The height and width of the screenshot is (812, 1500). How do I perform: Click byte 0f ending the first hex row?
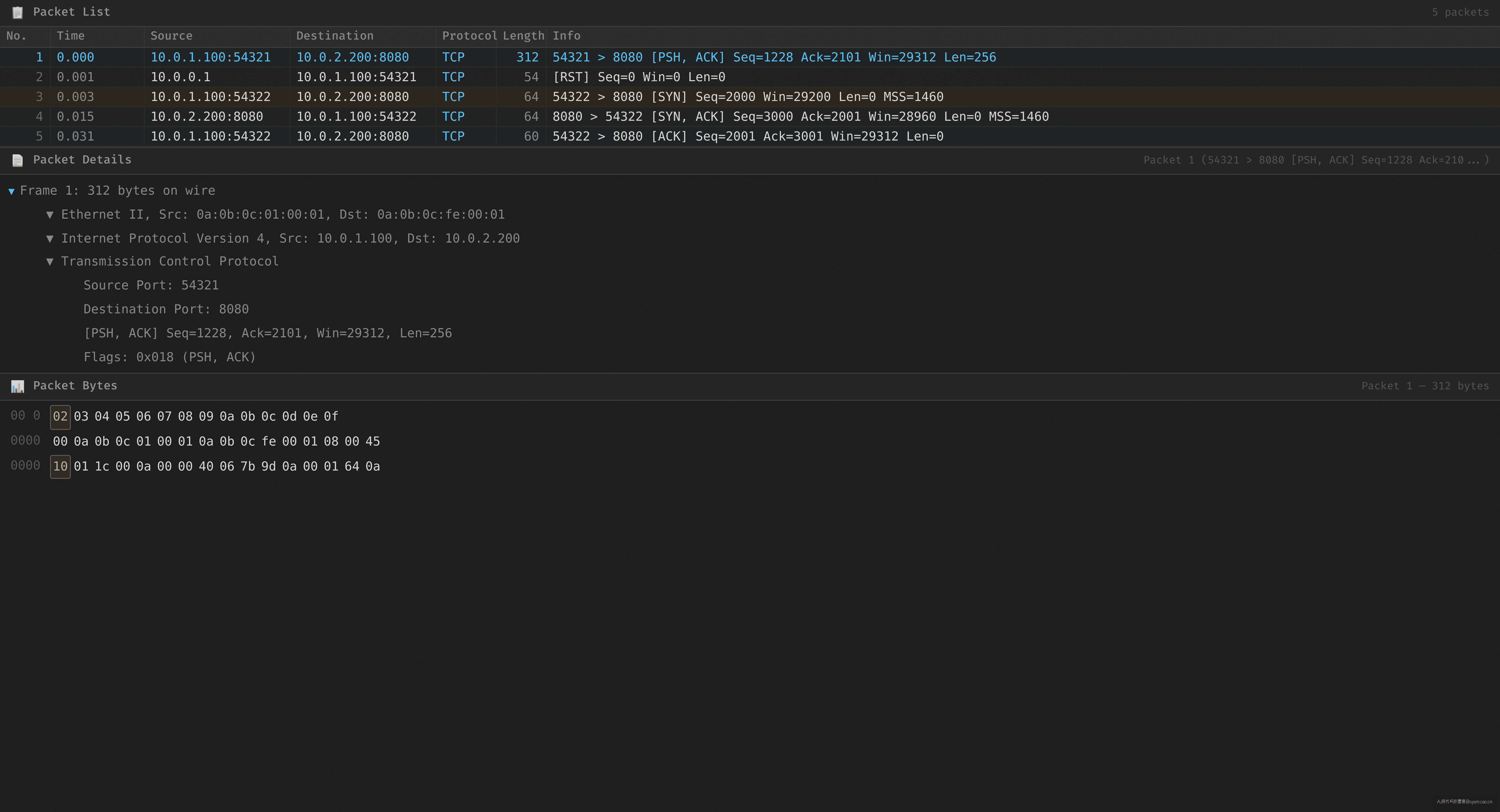click(331, 417)
